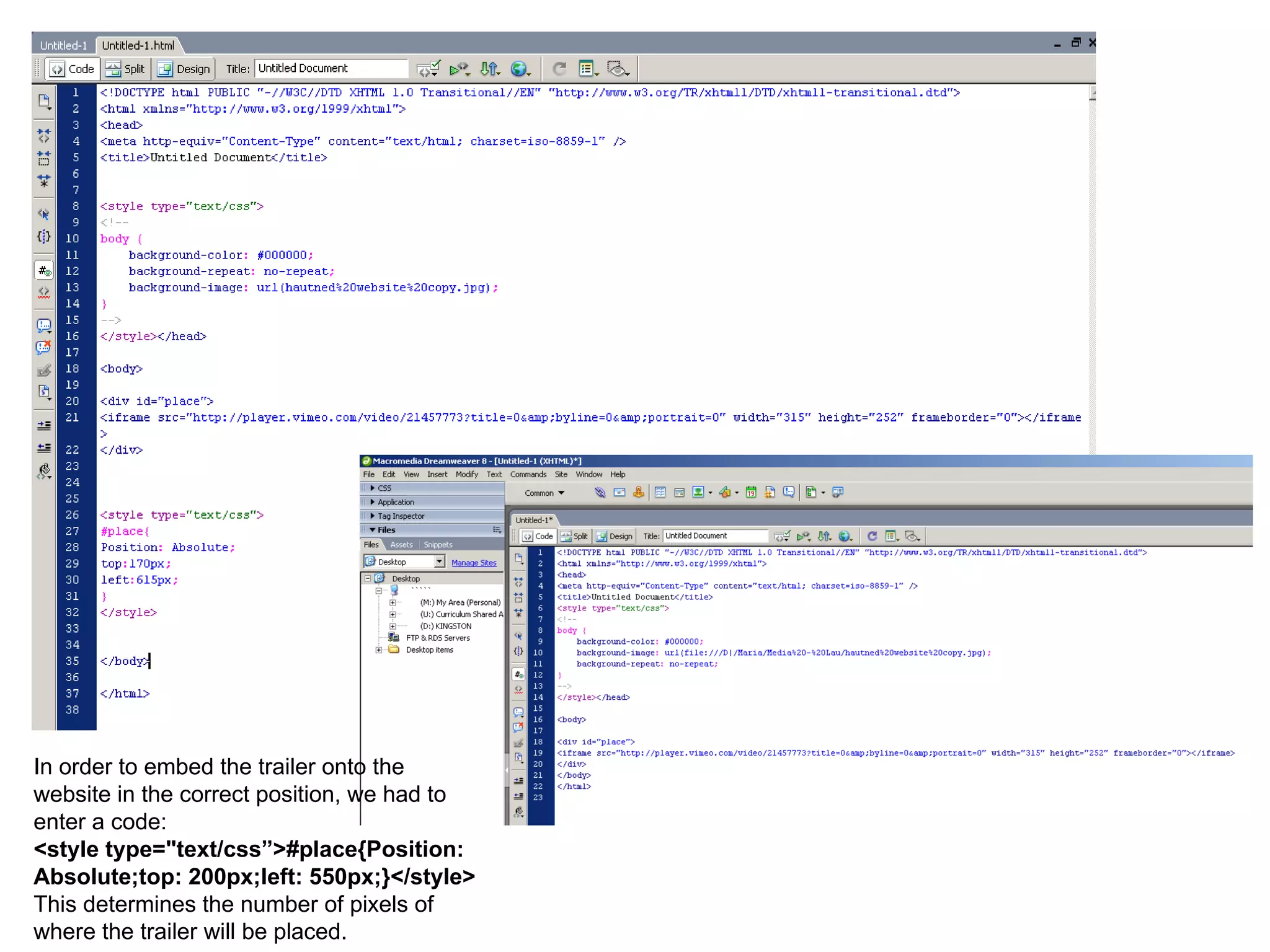Open the Files panel options menu icon
The width and height of the screenshot is (1270, 952).
point(497,530)
